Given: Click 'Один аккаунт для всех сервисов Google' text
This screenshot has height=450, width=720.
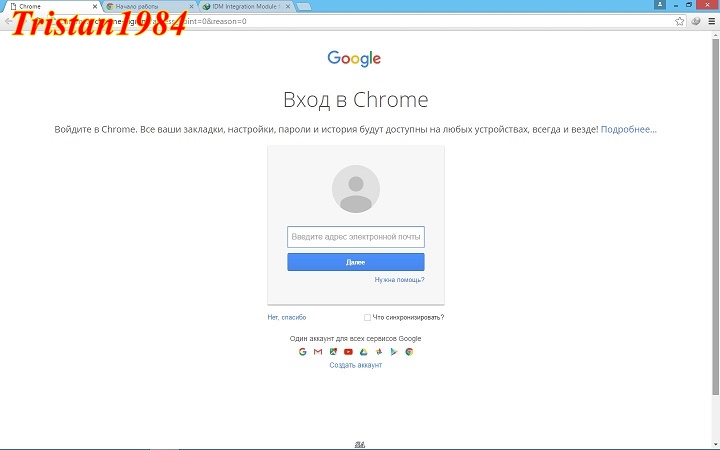Looking at the screenshot, I should click(x=355, y=338).
